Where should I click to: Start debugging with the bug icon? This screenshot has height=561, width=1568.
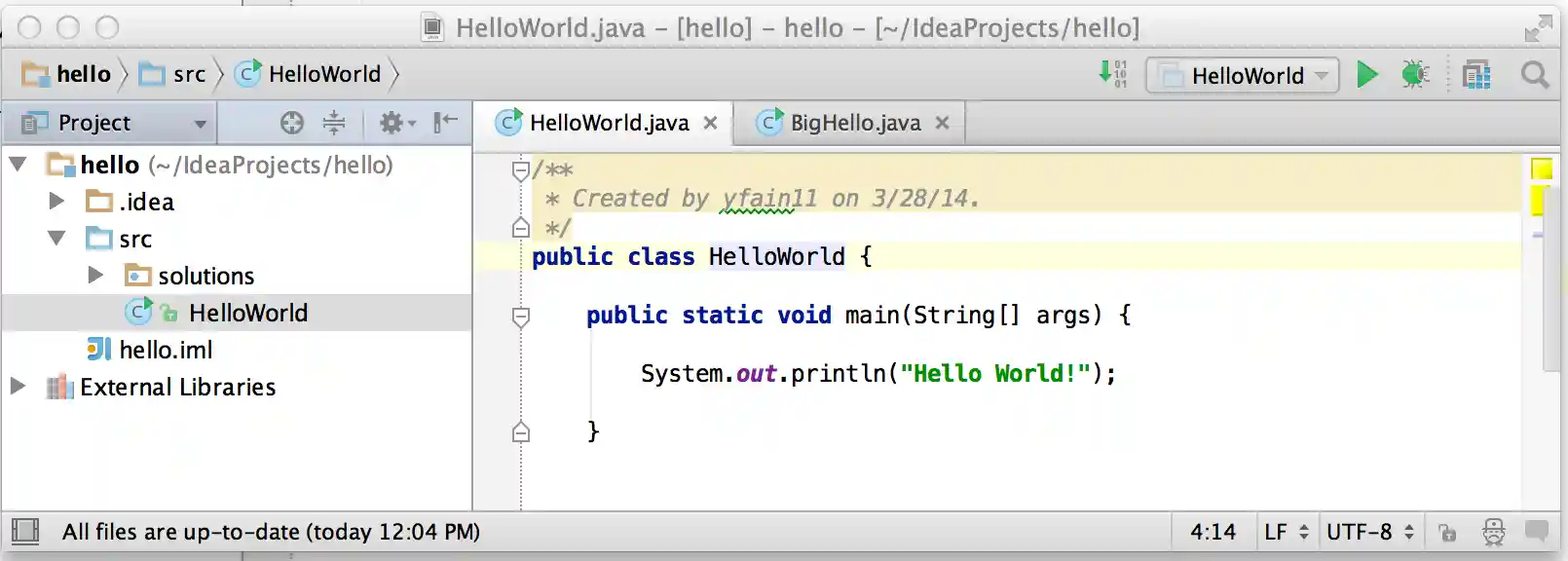click(x=1415, y=75)
